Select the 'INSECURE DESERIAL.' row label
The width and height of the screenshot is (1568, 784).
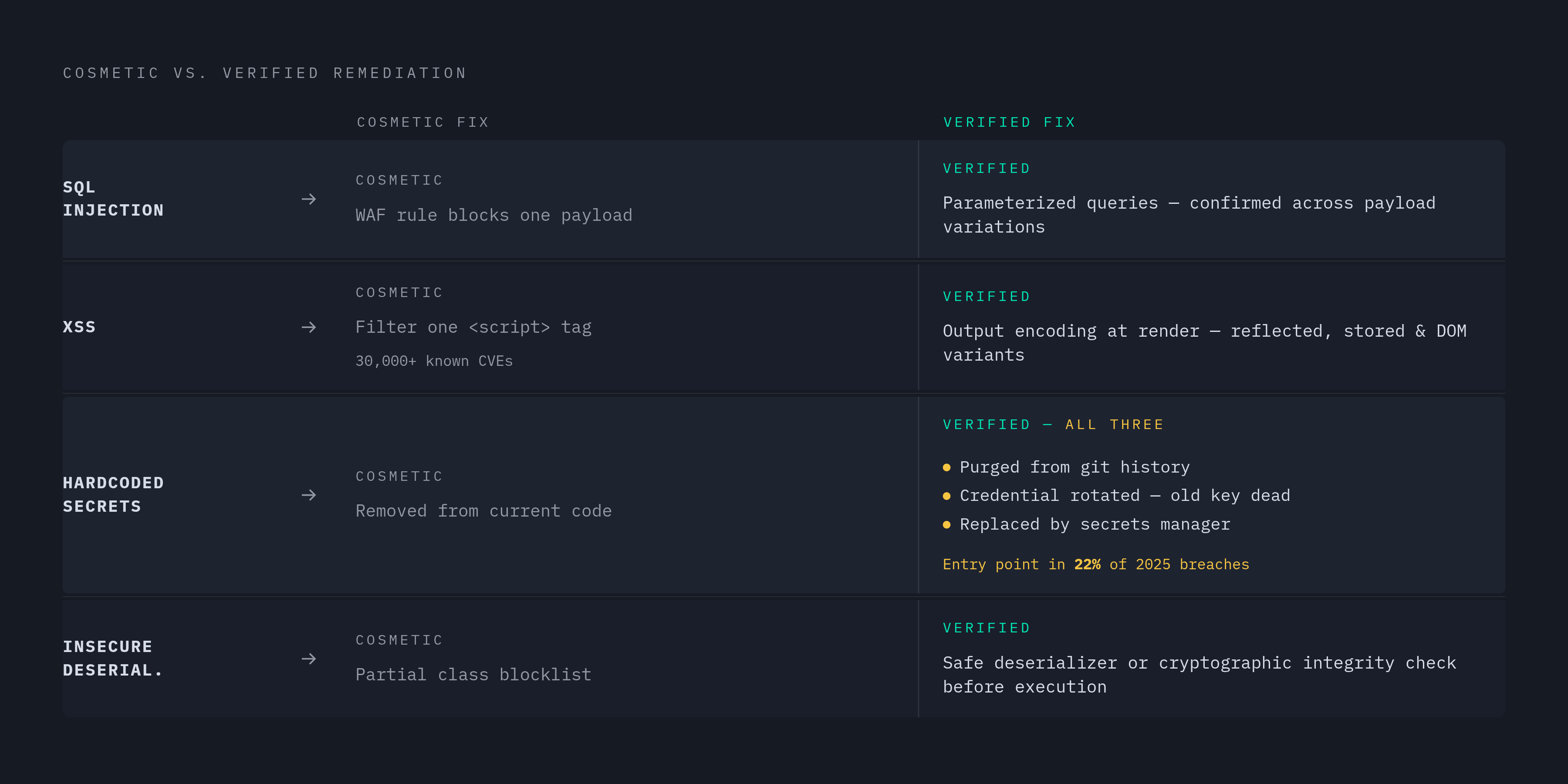113,659
